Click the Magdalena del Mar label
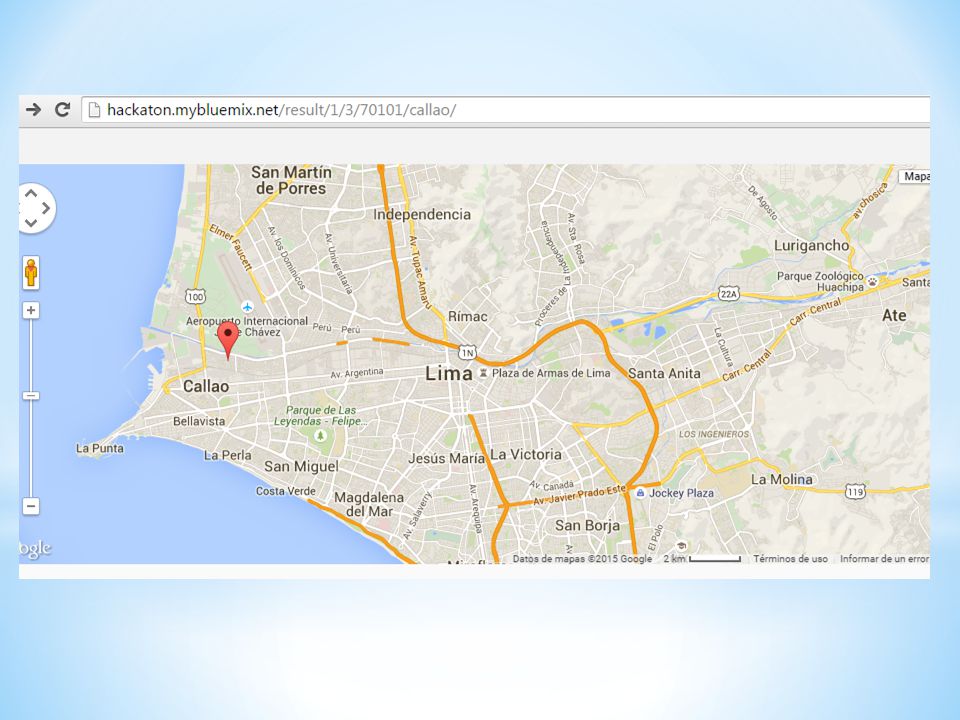Screen dimensions: 960x720 point(369,504)
